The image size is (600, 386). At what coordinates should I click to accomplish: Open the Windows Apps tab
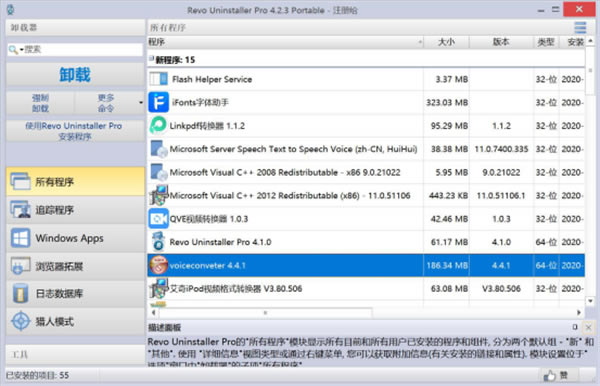75,238
